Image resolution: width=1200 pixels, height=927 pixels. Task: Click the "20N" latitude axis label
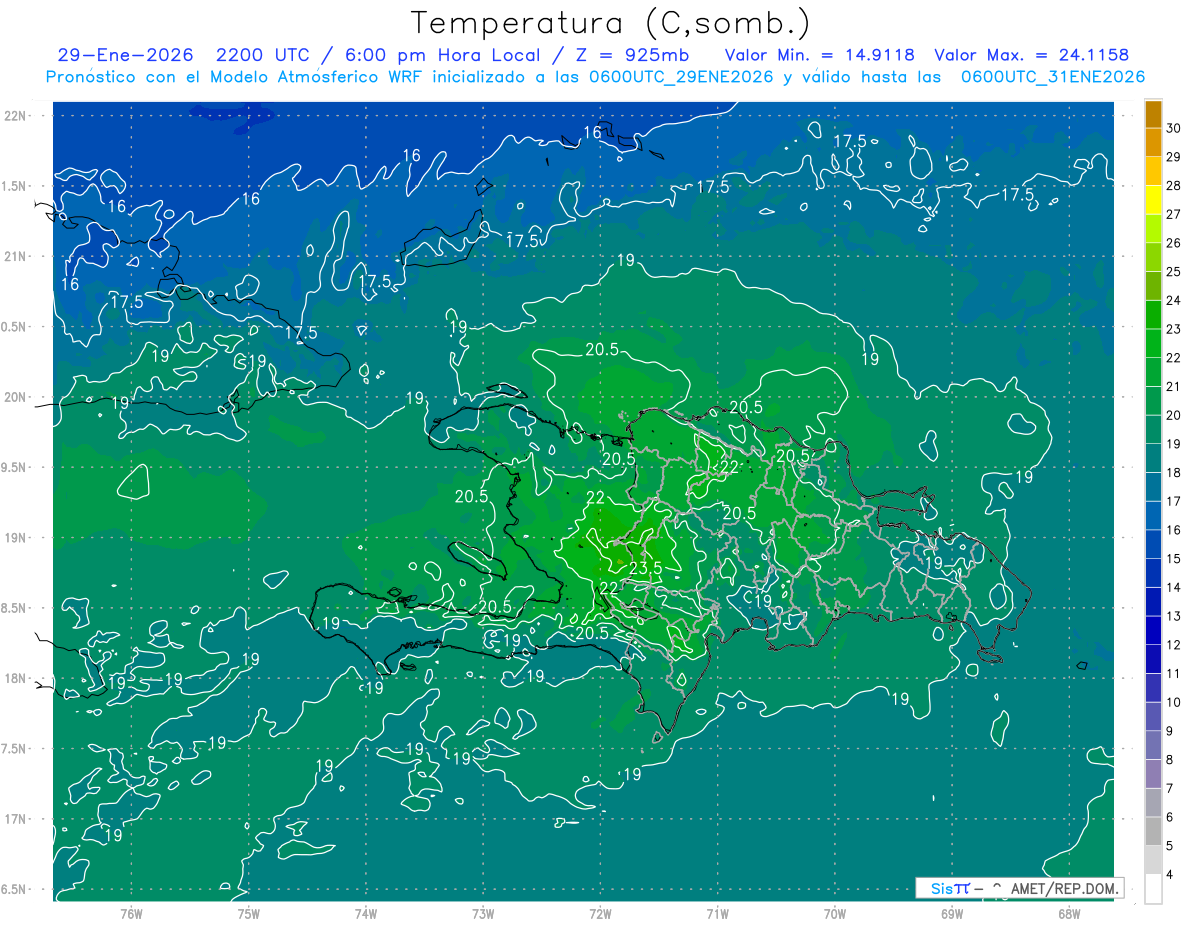point(15,397)
